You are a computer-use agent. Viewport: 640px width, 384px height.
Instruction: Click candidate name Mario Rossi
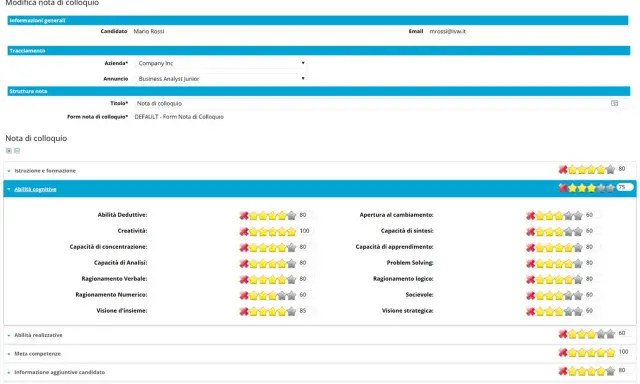(149, 31)
